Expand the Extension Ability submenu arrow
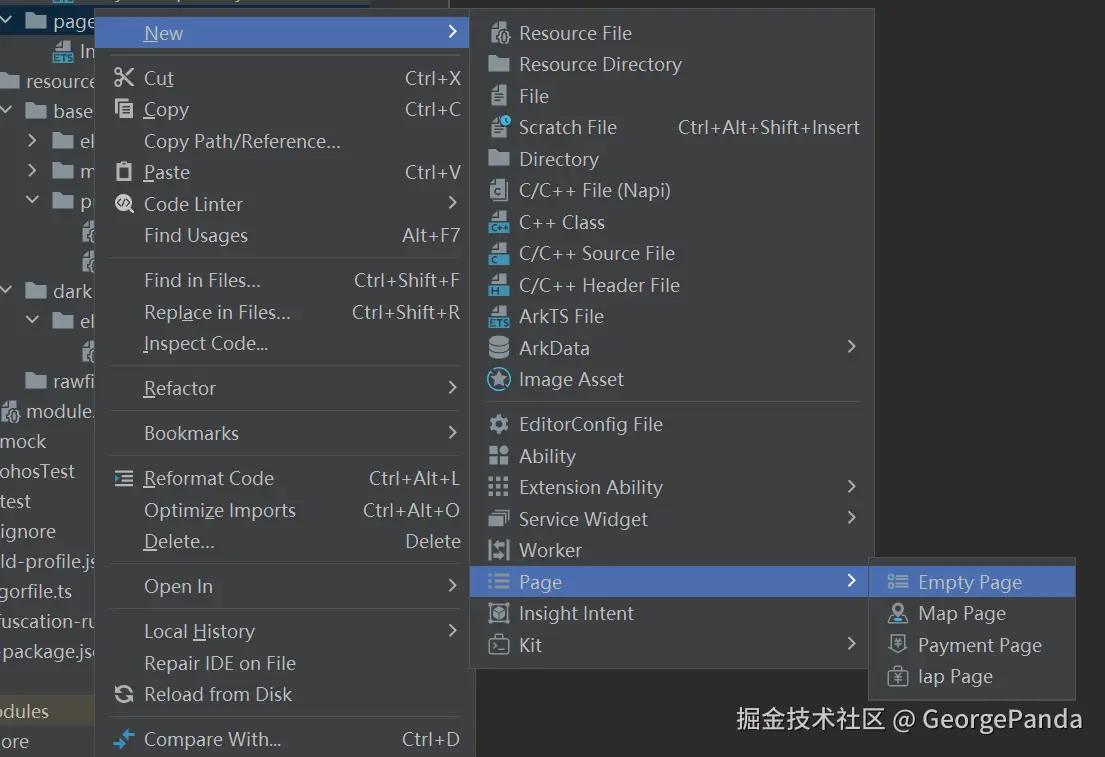The height and width of the screenshot is (757, 1105). [x=851, y=487]
